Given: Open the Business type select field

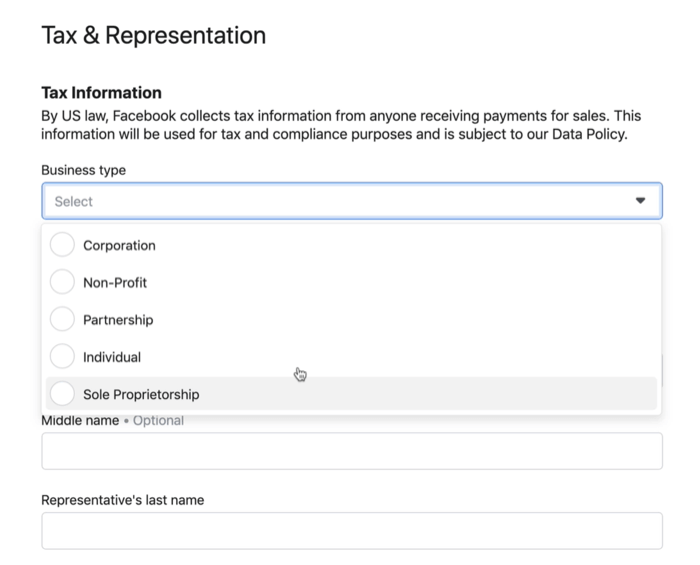Looking at the screenshot, I should point(340,201).
